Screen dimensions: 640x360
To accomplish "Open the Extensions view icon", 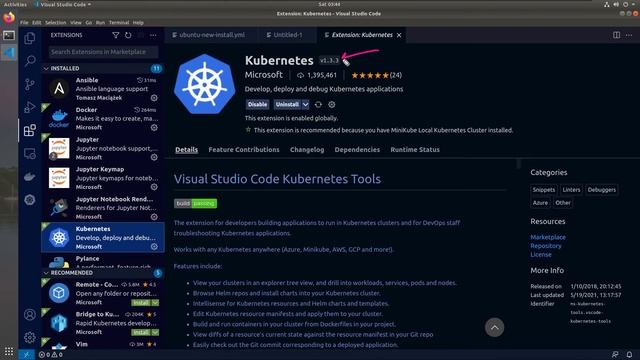I will point(29,130).
